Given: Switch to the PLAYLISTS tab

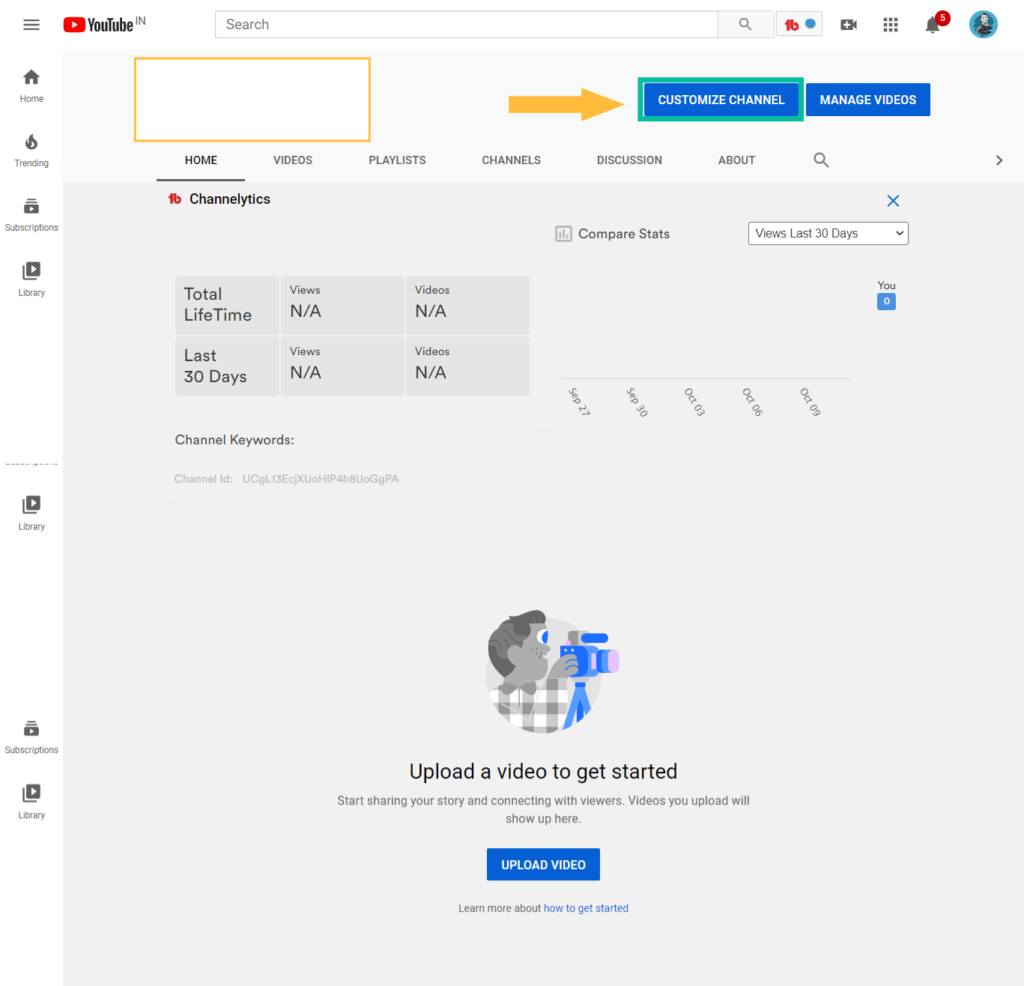Looking at the screenshot, I should click(x=396, y=160).
